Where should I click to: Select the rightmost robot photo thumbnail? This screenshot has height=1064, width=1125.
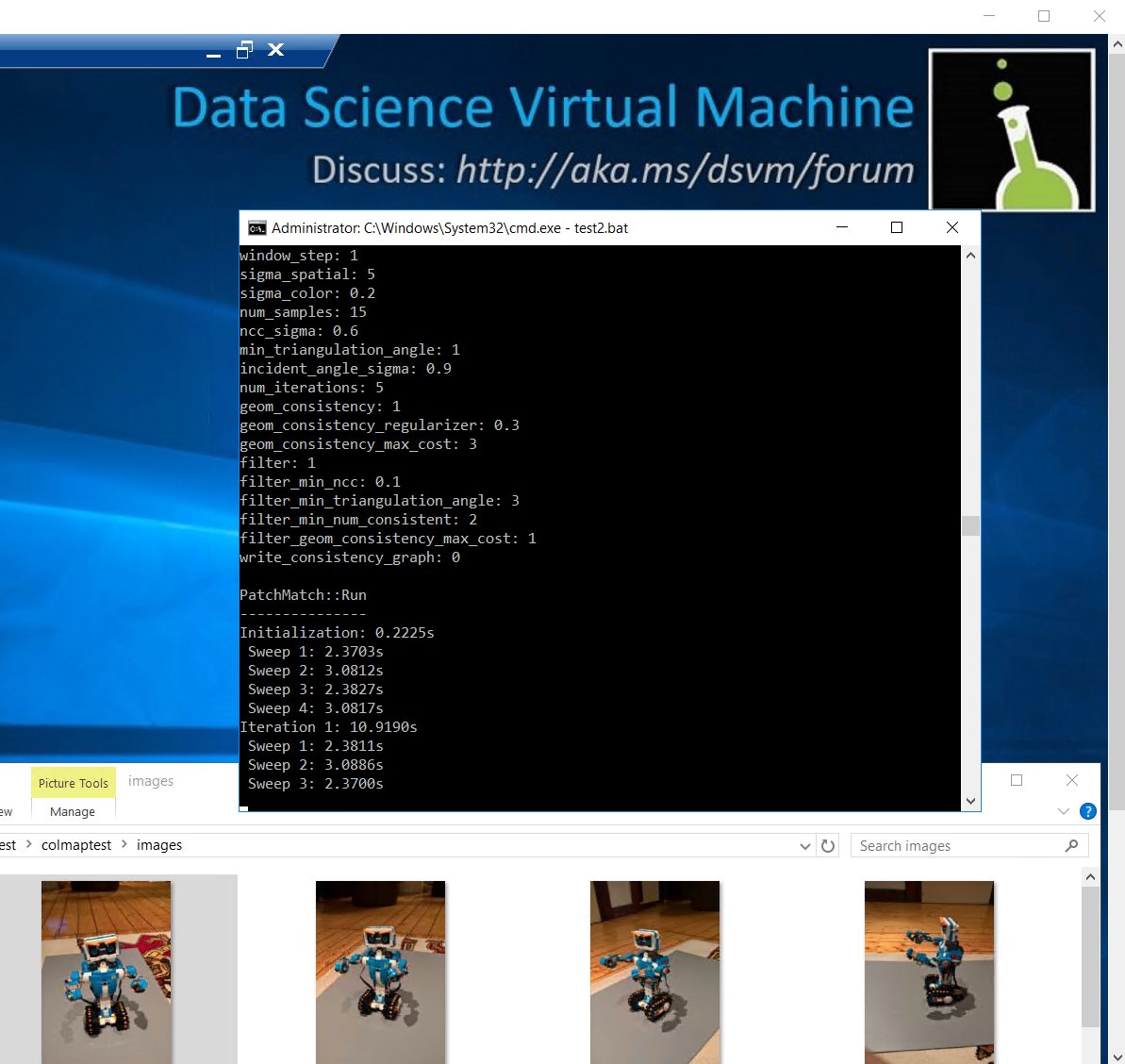coord(929,972)
